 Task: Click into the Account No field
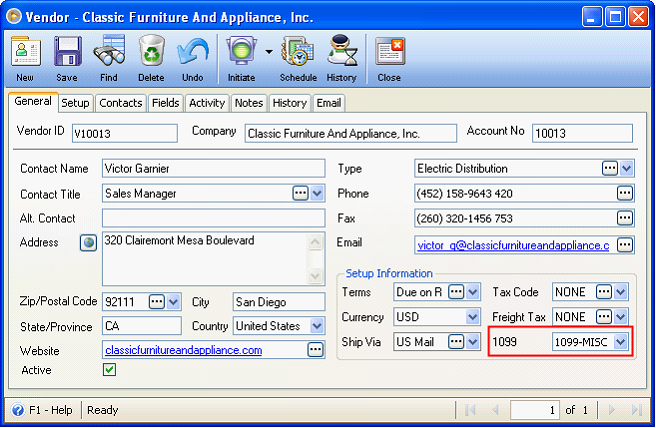(582, 133)
